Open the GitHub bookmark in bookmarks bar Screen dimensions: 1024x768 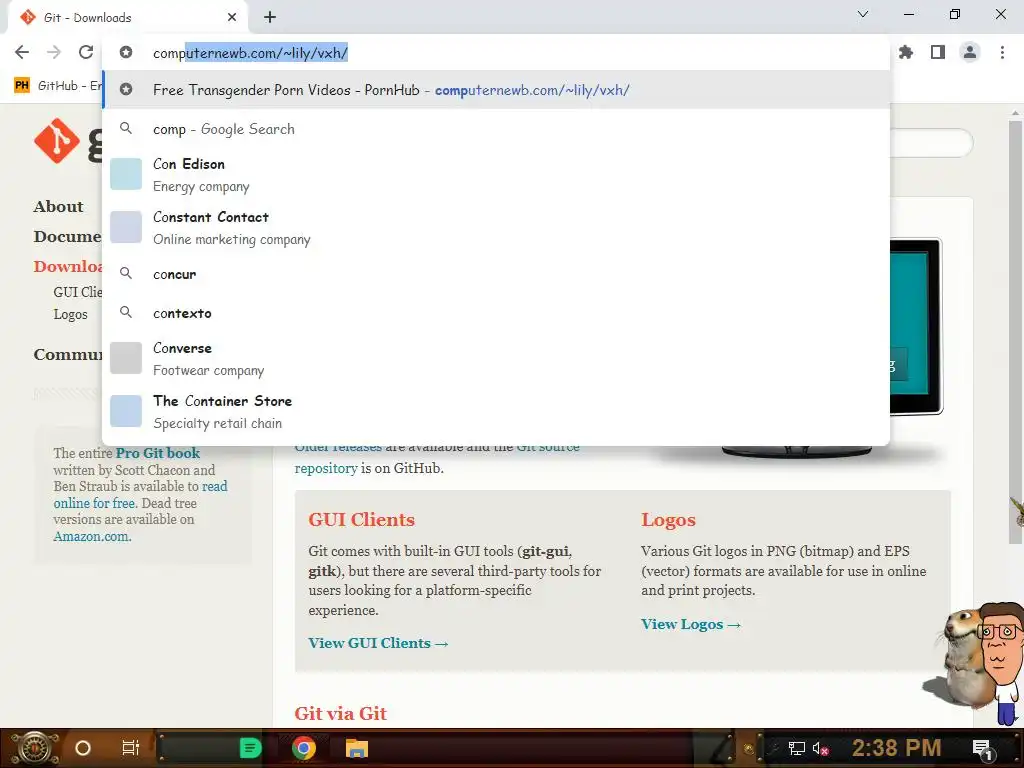[x=57, y=86]
